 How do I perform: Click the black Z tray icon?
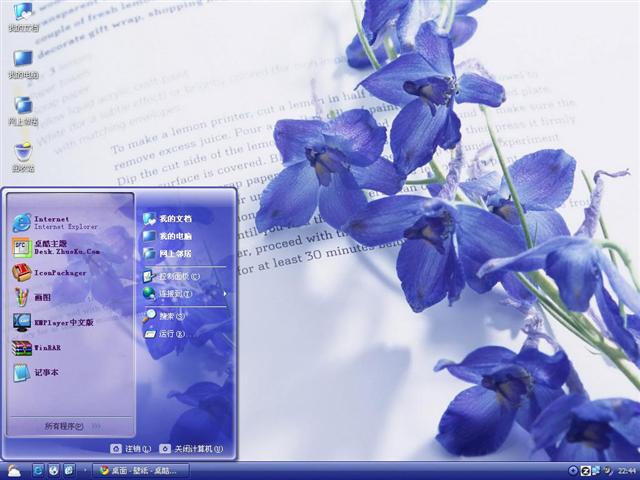pyautogui.click(x=585, y=471)
